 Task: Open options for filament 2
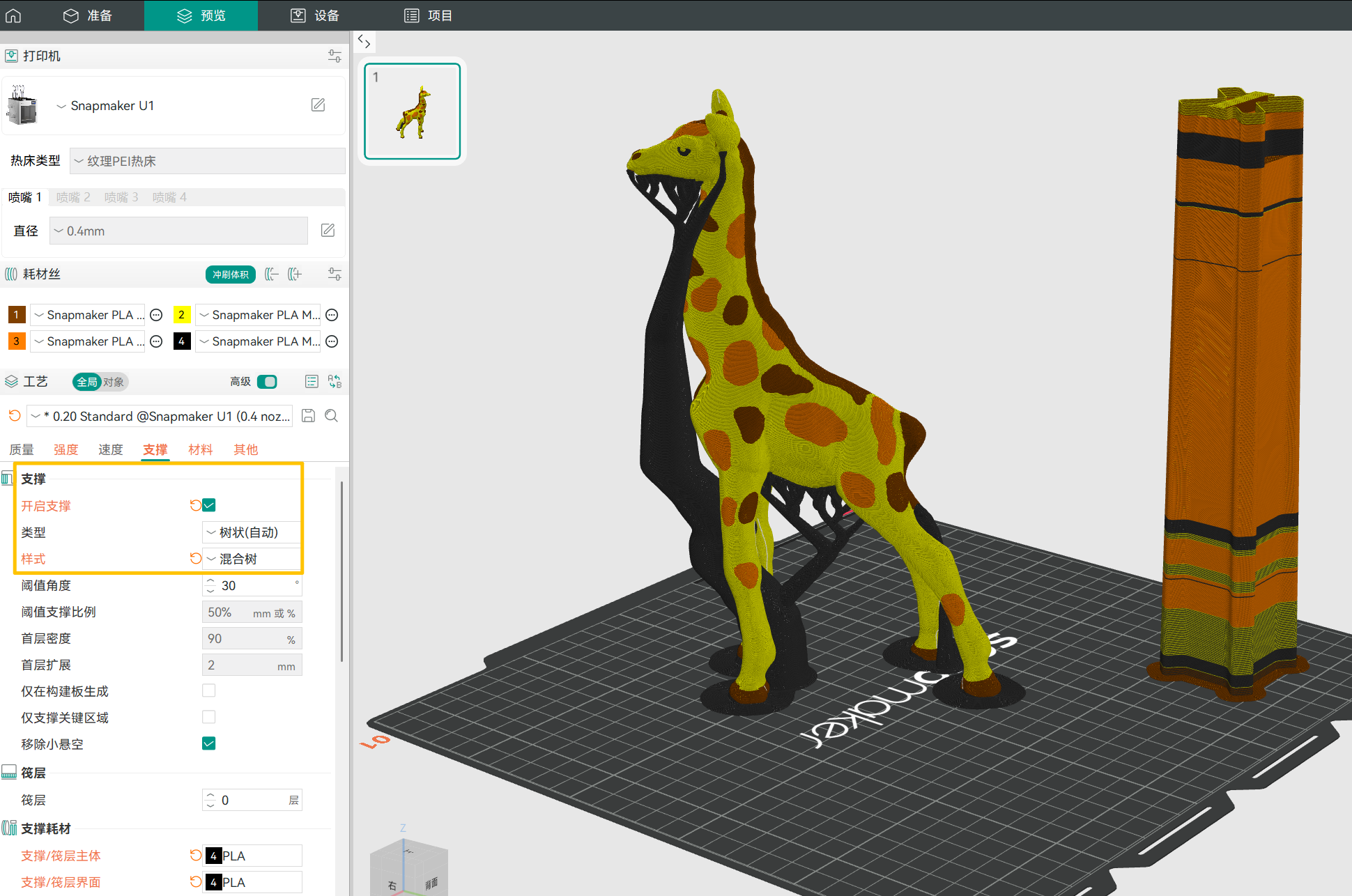point(332,315)
